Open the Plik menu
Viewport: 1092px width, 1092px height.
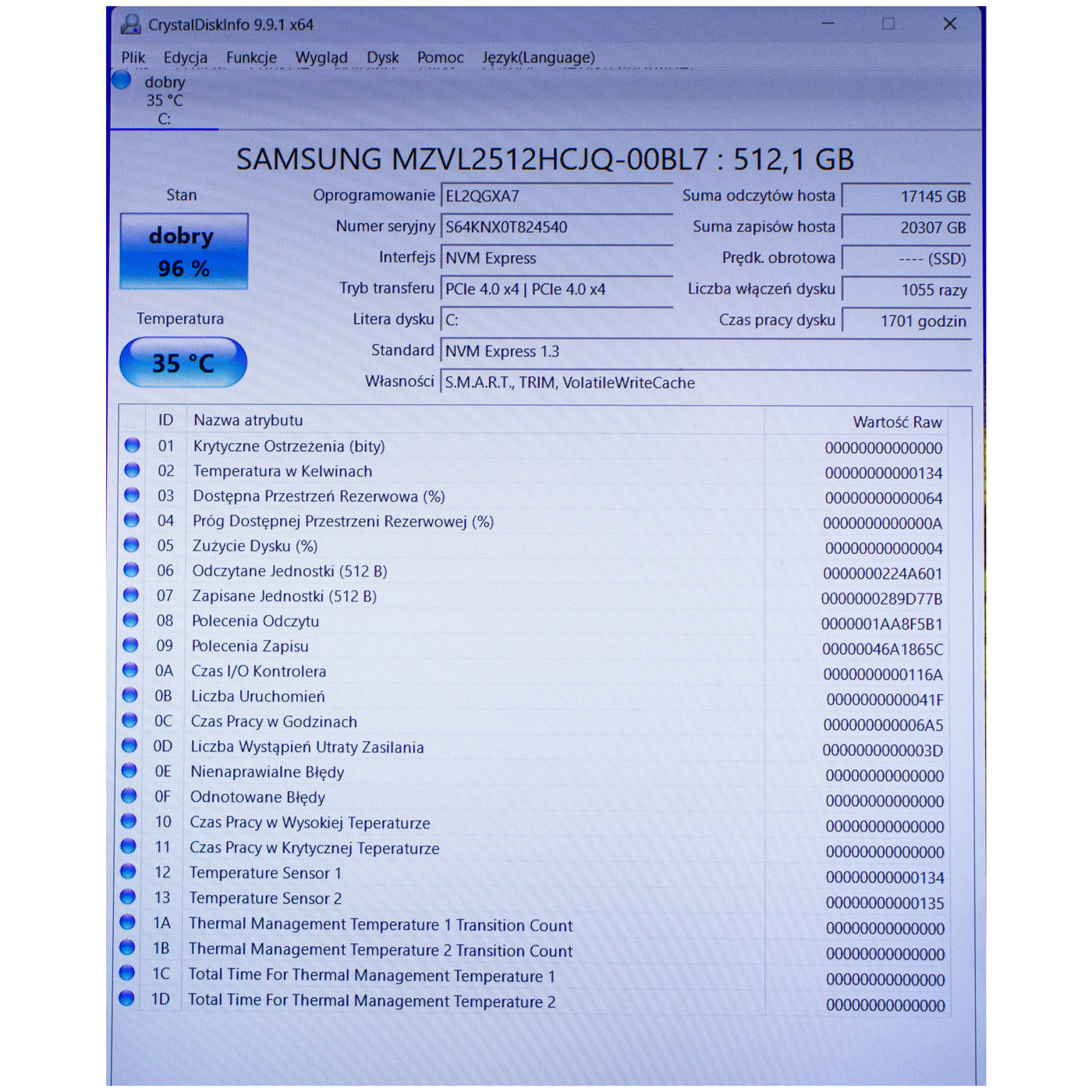[x=133, y=58]
